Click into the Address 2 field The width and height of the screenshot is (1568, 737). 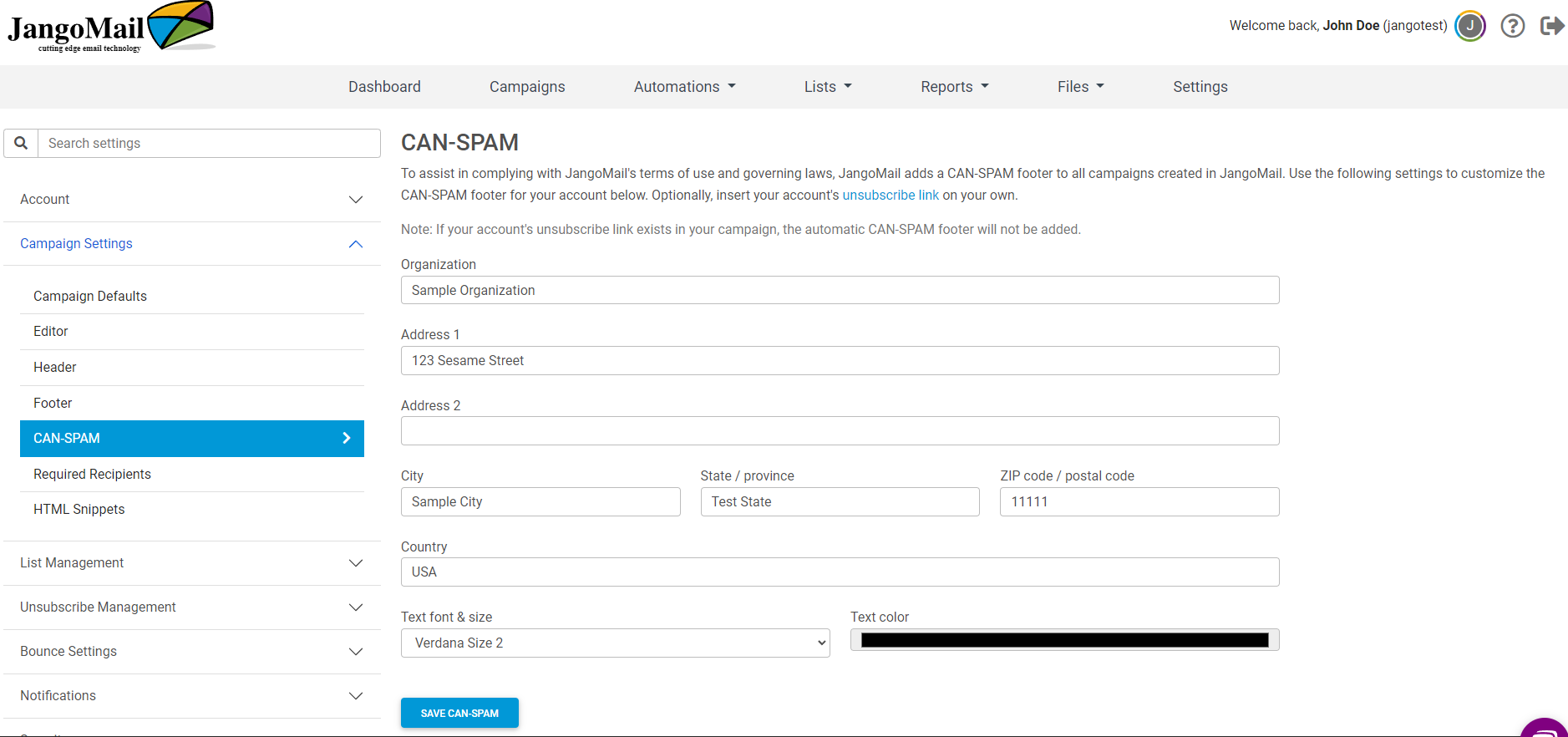point(840,431)
